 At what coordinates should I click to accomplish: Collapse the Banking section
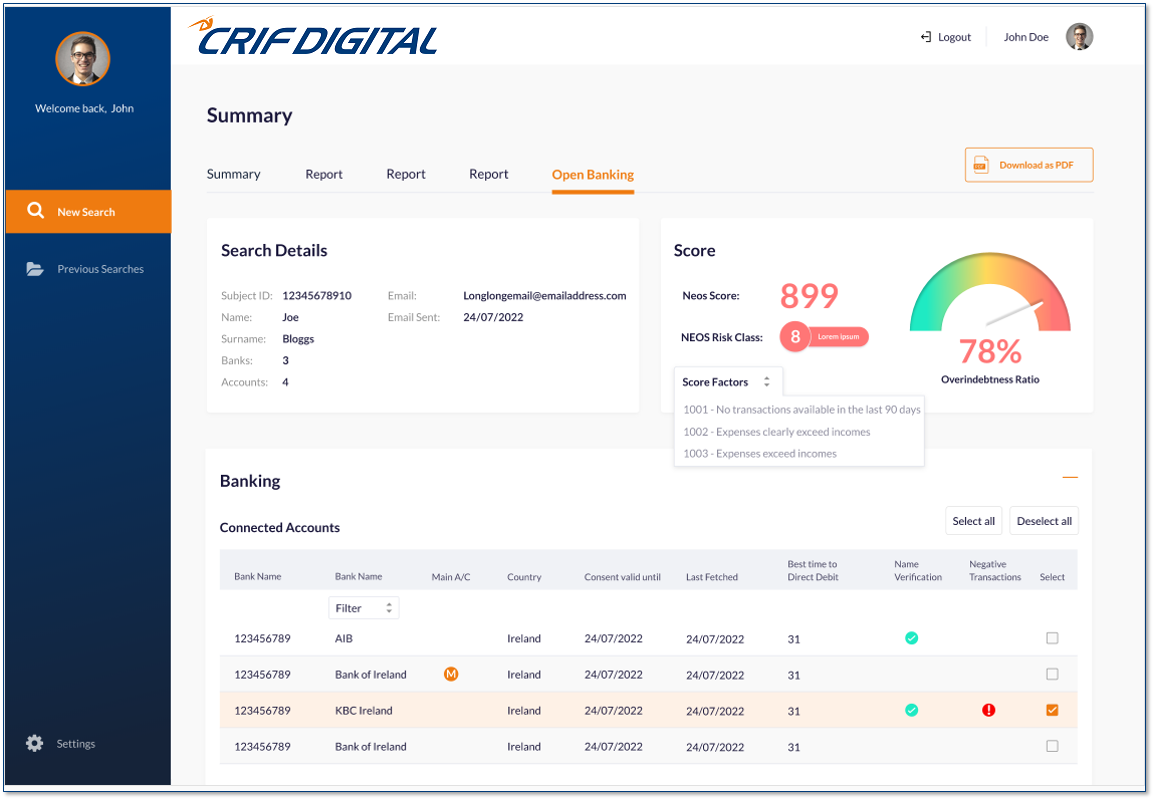1070,478
